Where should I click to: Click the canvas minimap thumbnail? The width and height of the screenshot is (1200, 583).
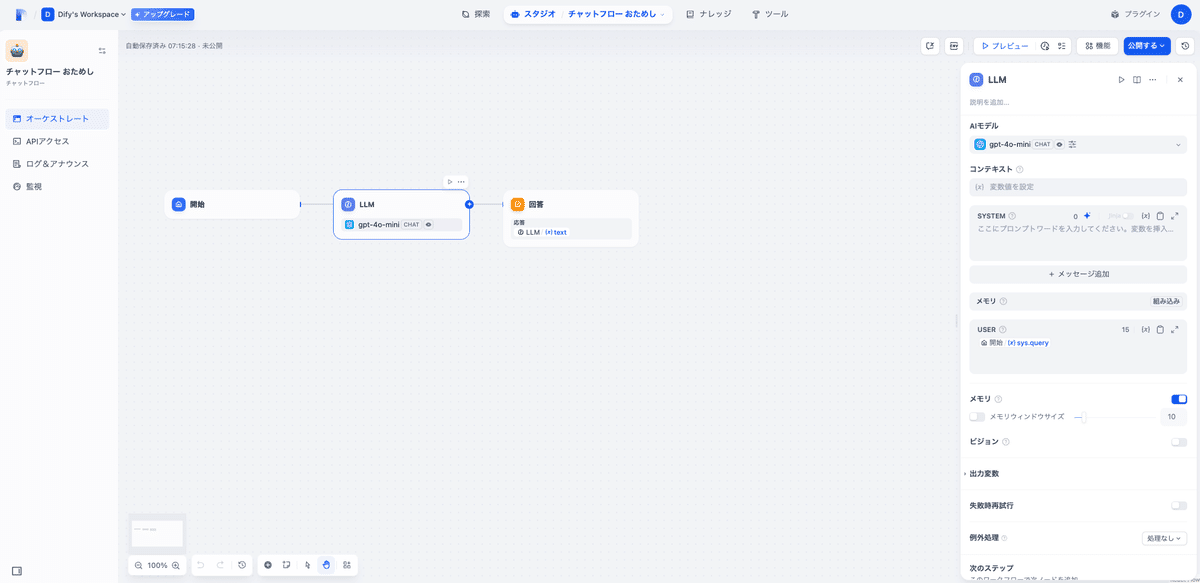(x=157, y=532)
